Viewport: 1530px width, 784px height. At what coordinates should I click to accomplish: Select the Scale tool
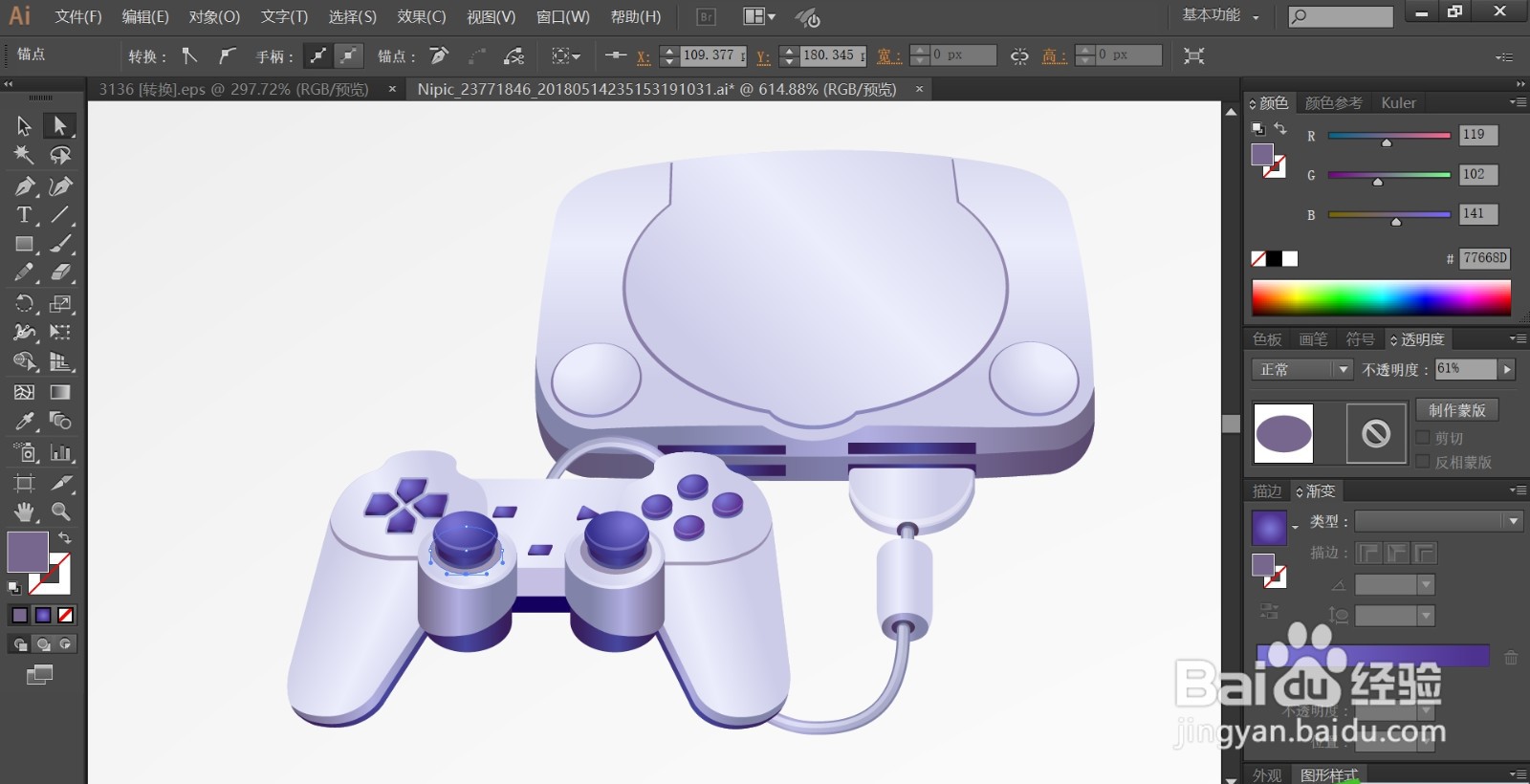[x=59, y=303]
